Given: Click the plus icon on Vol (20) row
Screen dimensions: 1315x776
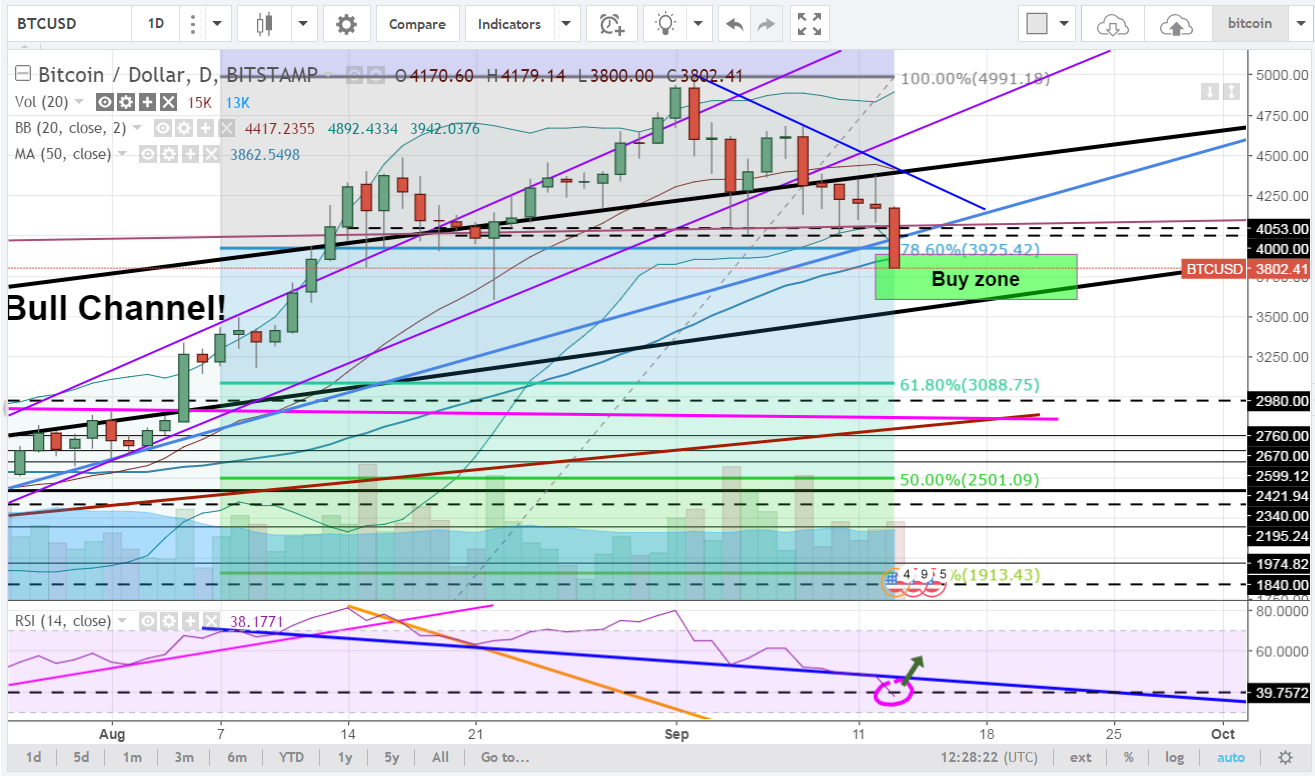Looking at the screenshot, I should [x=146, y=102].
